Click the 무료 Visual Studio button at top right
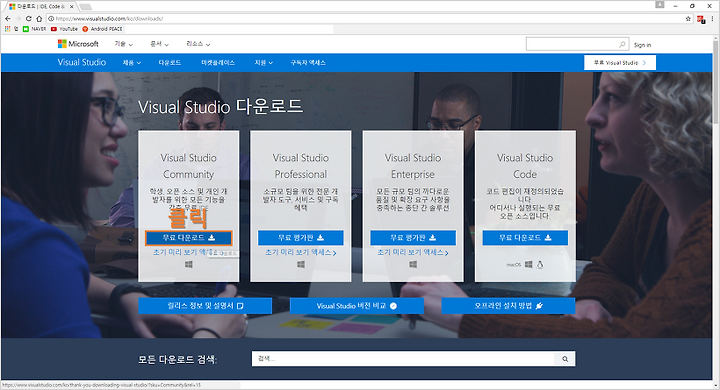720x390 pixels. click(x=620, y=62)
